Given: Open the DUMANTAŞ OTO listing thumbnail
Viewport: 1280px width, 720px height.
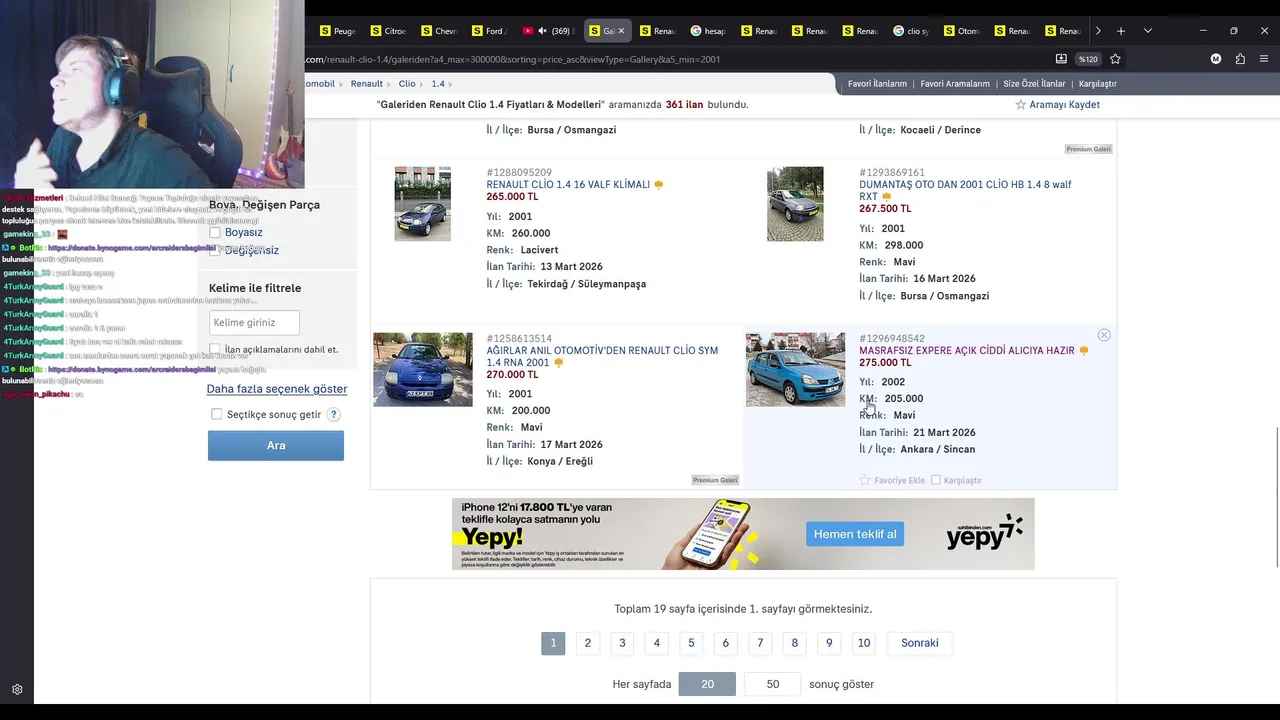Looking at the screenshot, I should (795, 203).
